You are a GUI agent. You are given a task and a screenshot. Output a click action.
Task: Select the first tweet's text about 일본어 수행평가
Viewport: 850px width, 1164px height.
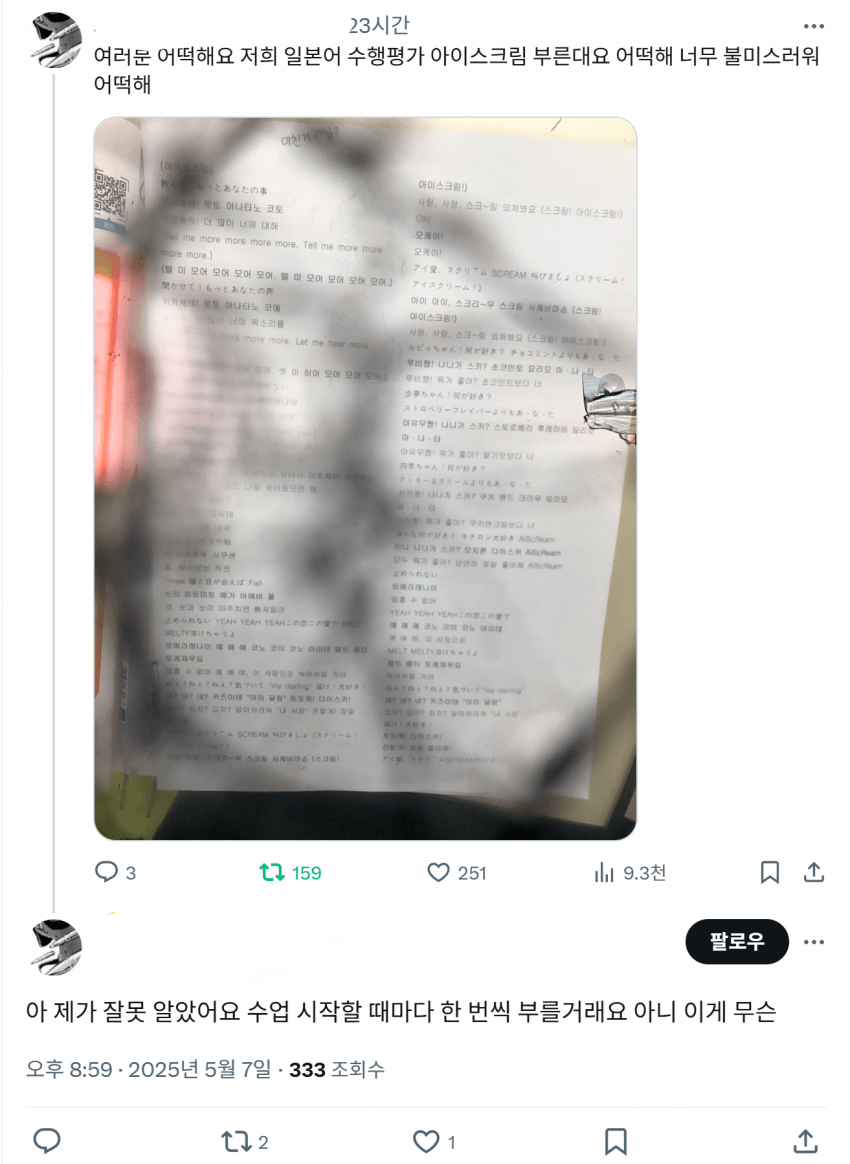point(456,70)
